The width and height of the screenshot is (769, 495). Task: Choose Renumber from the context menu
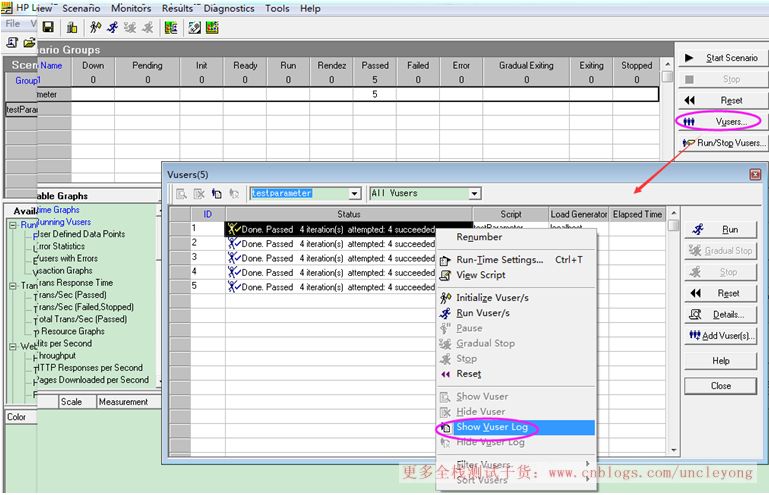click(x=516, y=237)
